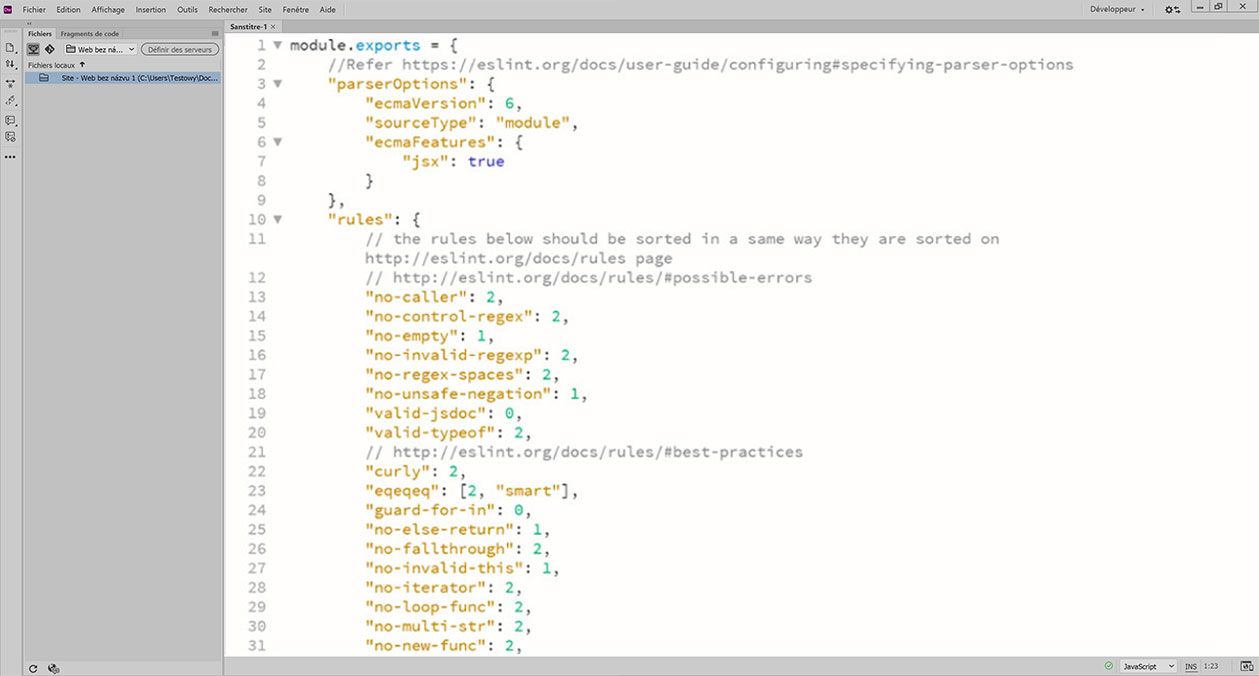Screen dimensions: 1259x676
Task: Open the Développeur workspace switcher
Action: [x=1113, y=9]
